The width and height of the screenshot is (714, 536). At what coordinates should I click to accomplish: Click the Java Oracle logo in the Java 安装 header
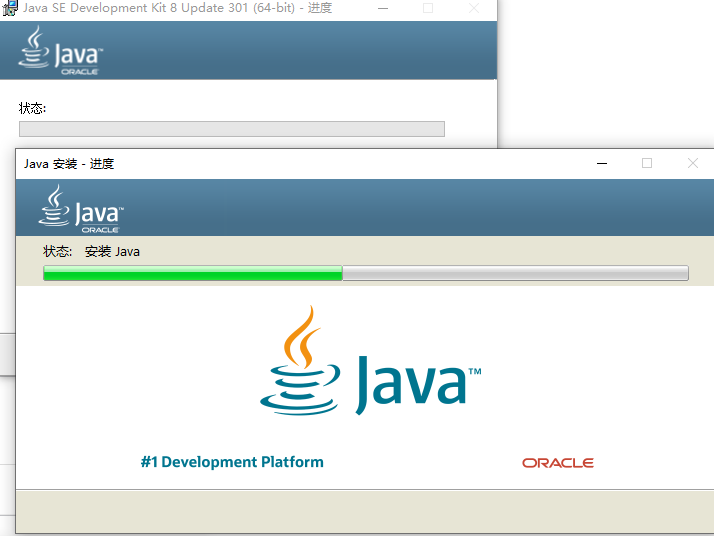81,209
